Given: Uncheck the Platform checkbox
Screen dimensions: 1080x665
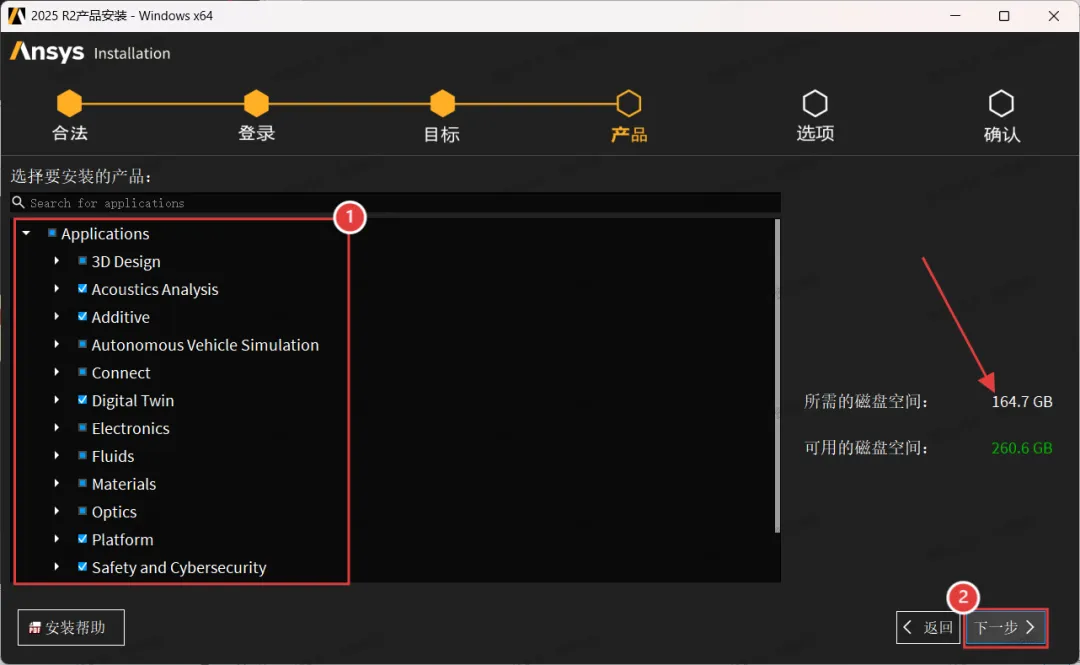Looking at the screenshot, I should coord(82,539).
